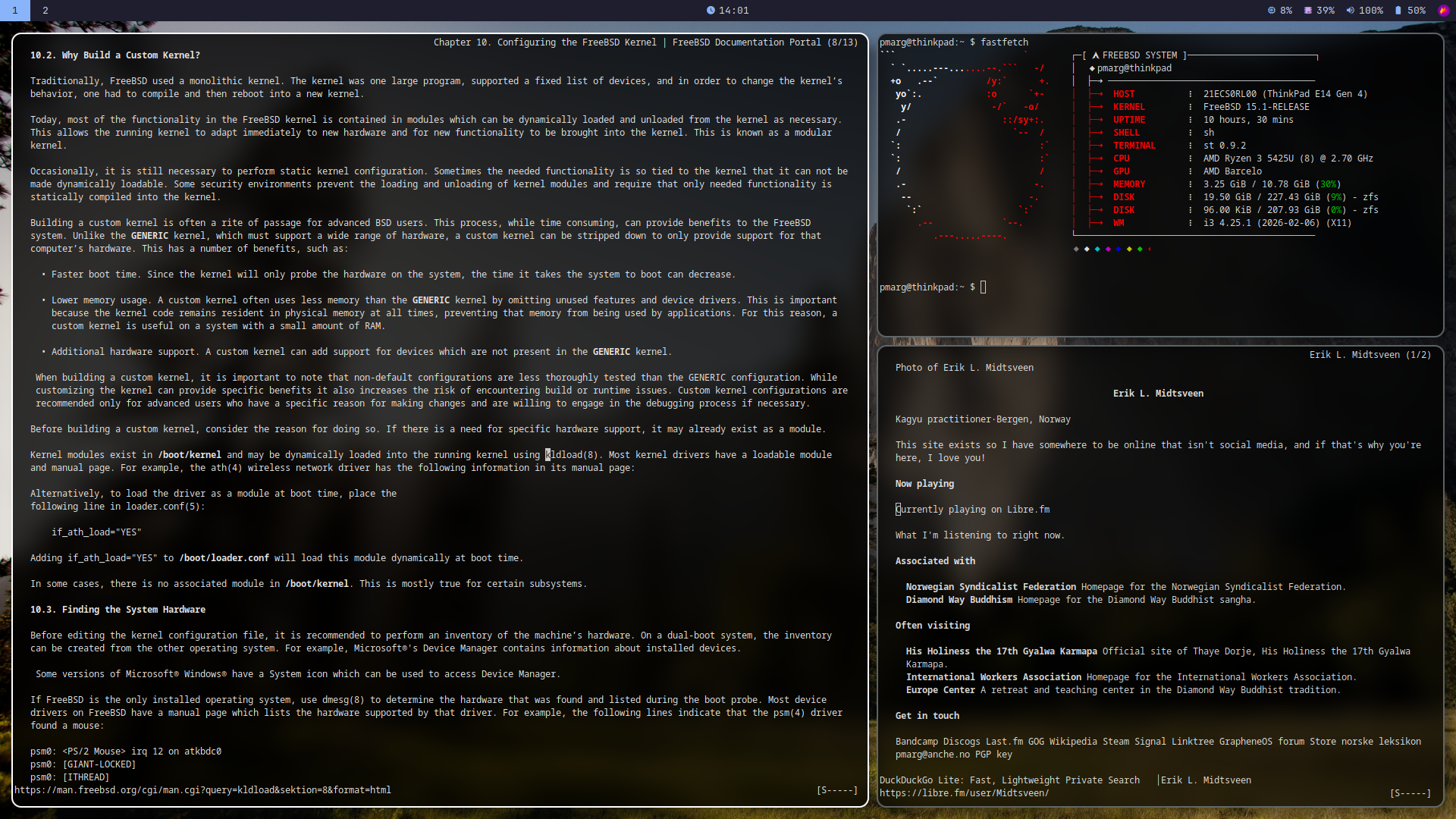Switch to workspace 2
Image resolution: width=1456 pixels, height=819 pixels.
coord(45,11)
